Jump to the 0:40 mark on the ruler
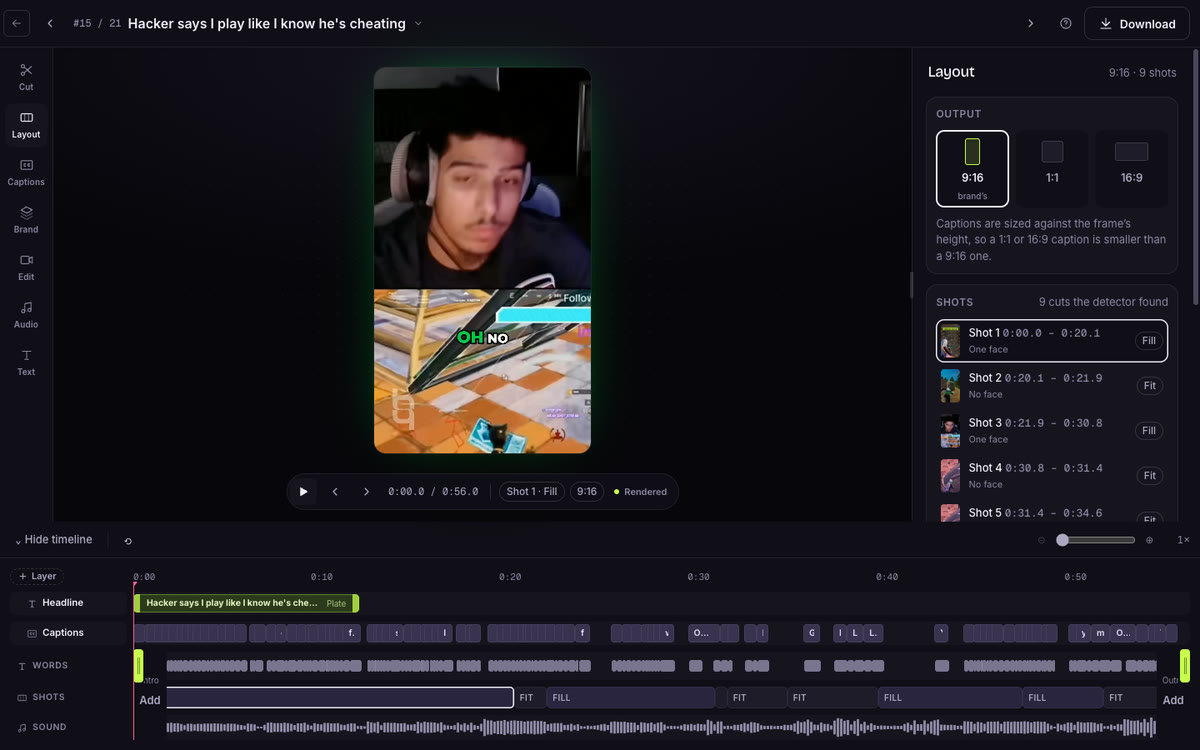This screenshot has width=1200, height=750. coord(887,577)
